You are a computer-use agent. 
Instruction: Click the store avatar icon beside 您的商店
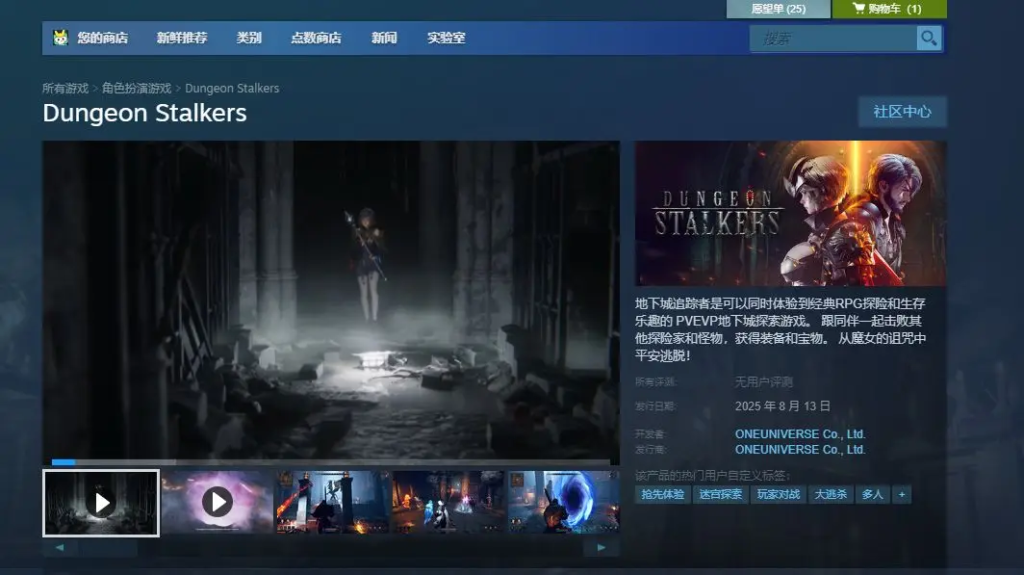click(x=61, y=37)
